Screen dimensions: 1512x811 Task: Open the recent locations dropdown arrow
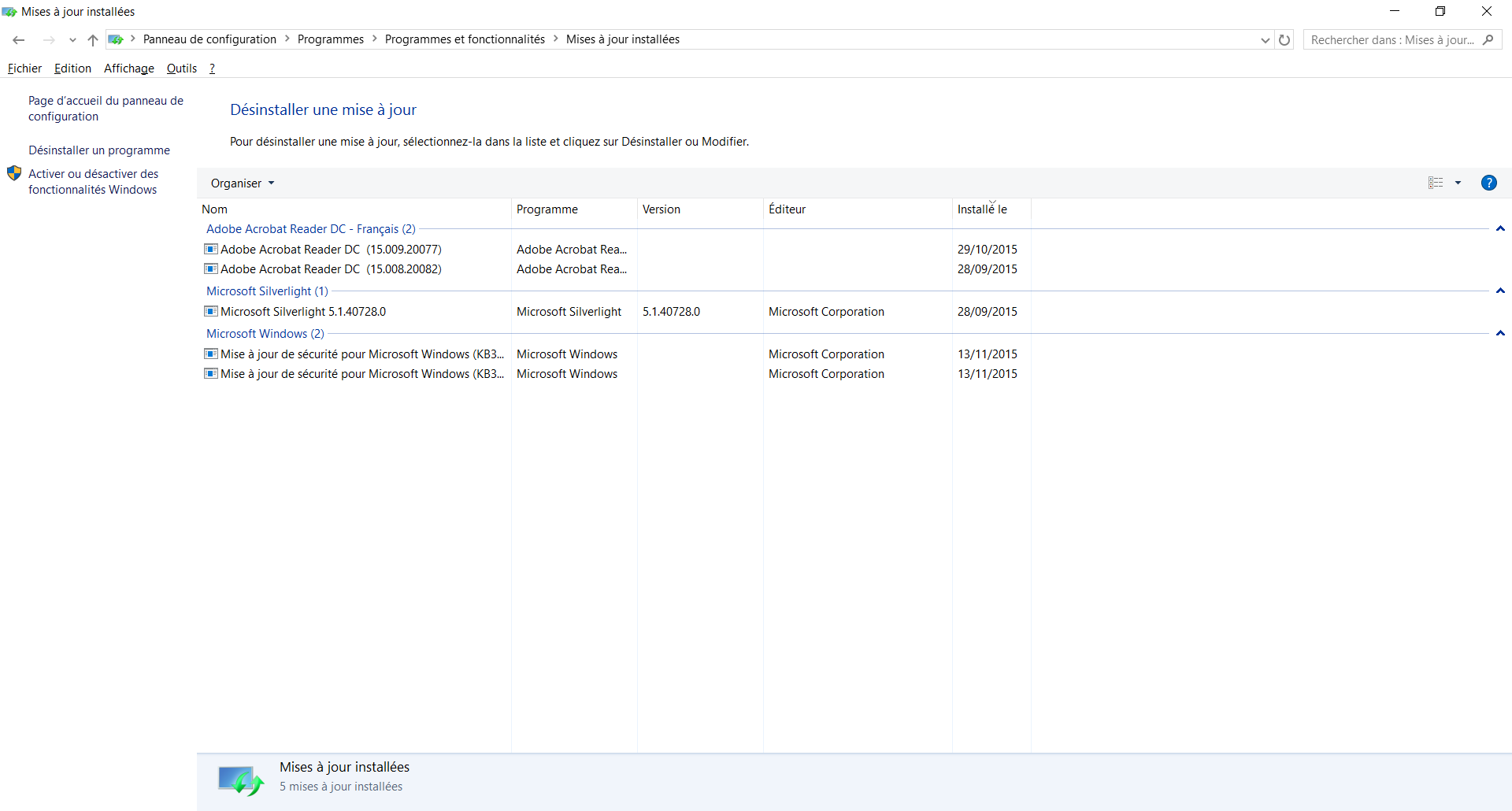click(x=72, y=40)
